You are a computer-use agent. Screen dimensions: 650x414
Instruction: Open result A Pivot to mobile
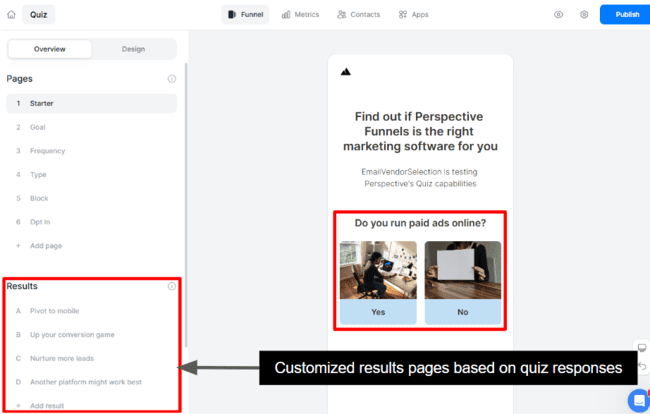coord(92,311)
